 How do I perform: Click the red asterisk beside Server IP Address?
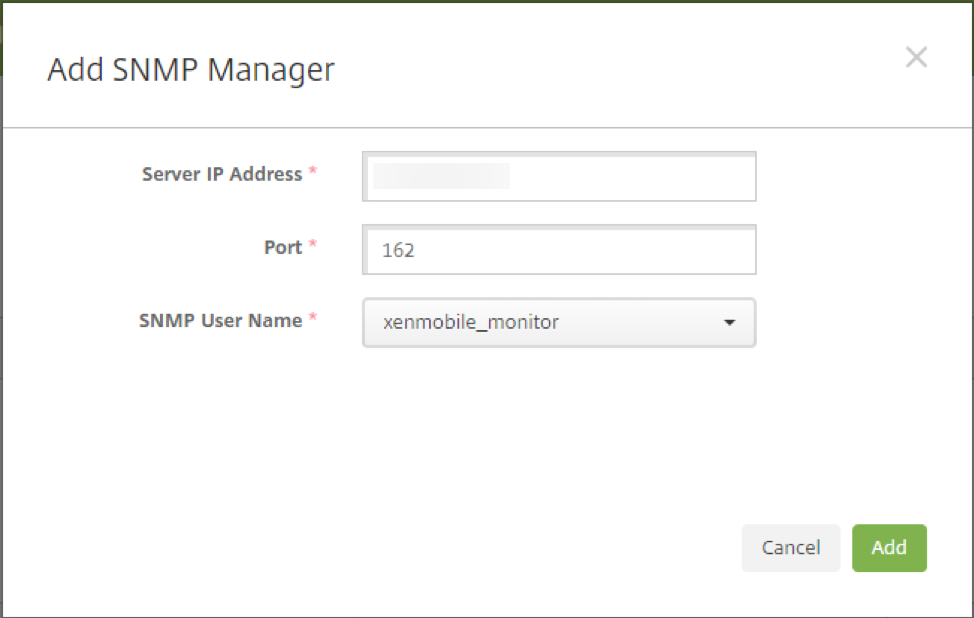pyautogui.click(x=313, y=173)
